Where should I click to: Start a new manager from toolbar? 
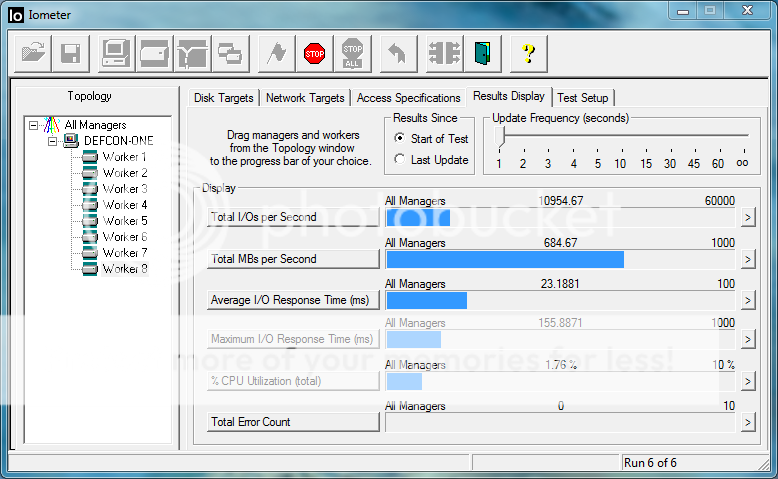pyautogui.click(x=115, y=53)
